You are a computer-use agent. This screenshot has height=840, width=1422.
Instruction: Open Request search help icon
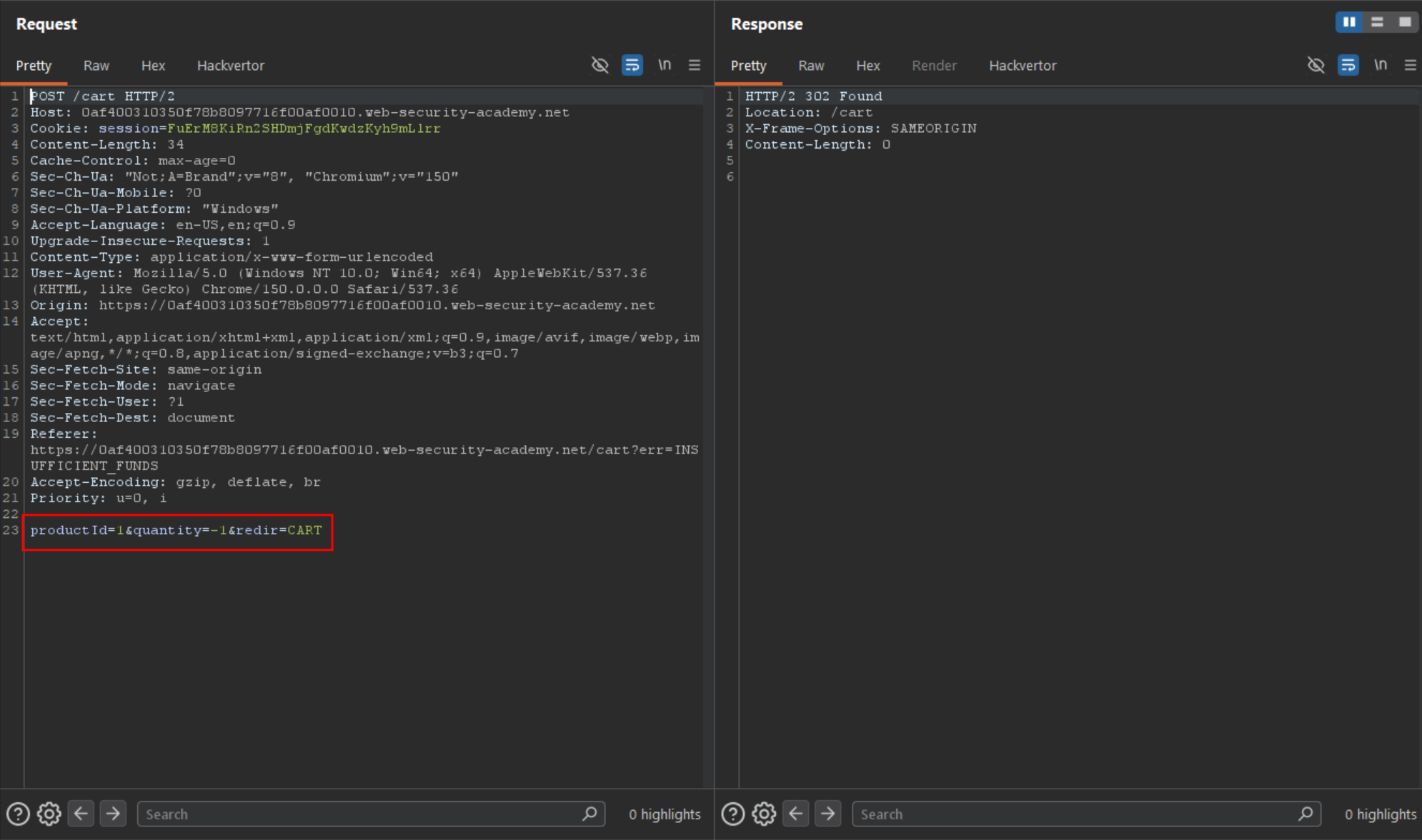pyautogui.click(x=18, y=814)
